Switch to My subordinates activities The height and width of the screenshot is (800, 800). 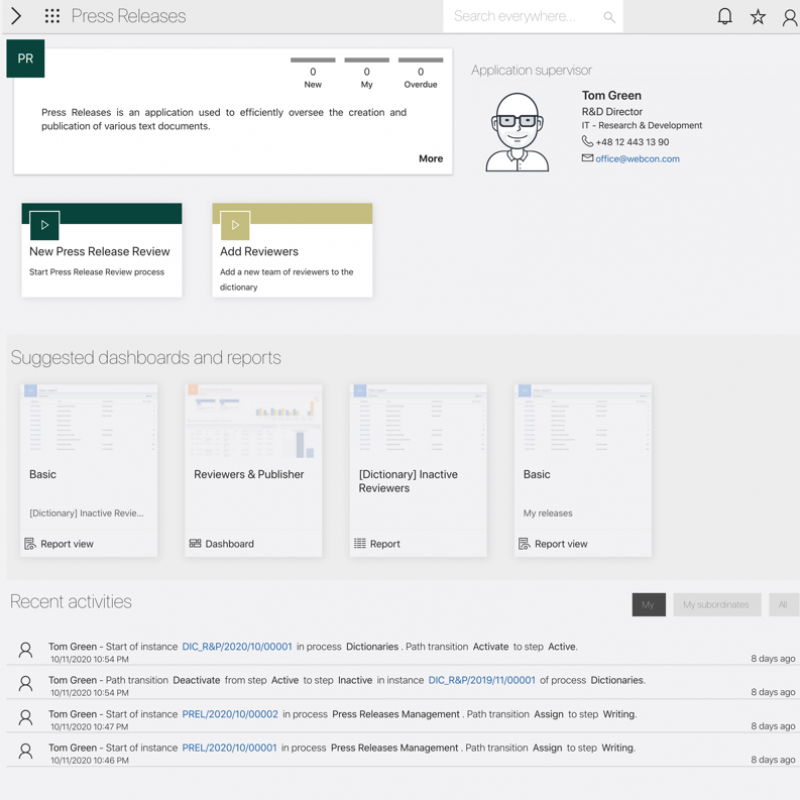point(716,605)
